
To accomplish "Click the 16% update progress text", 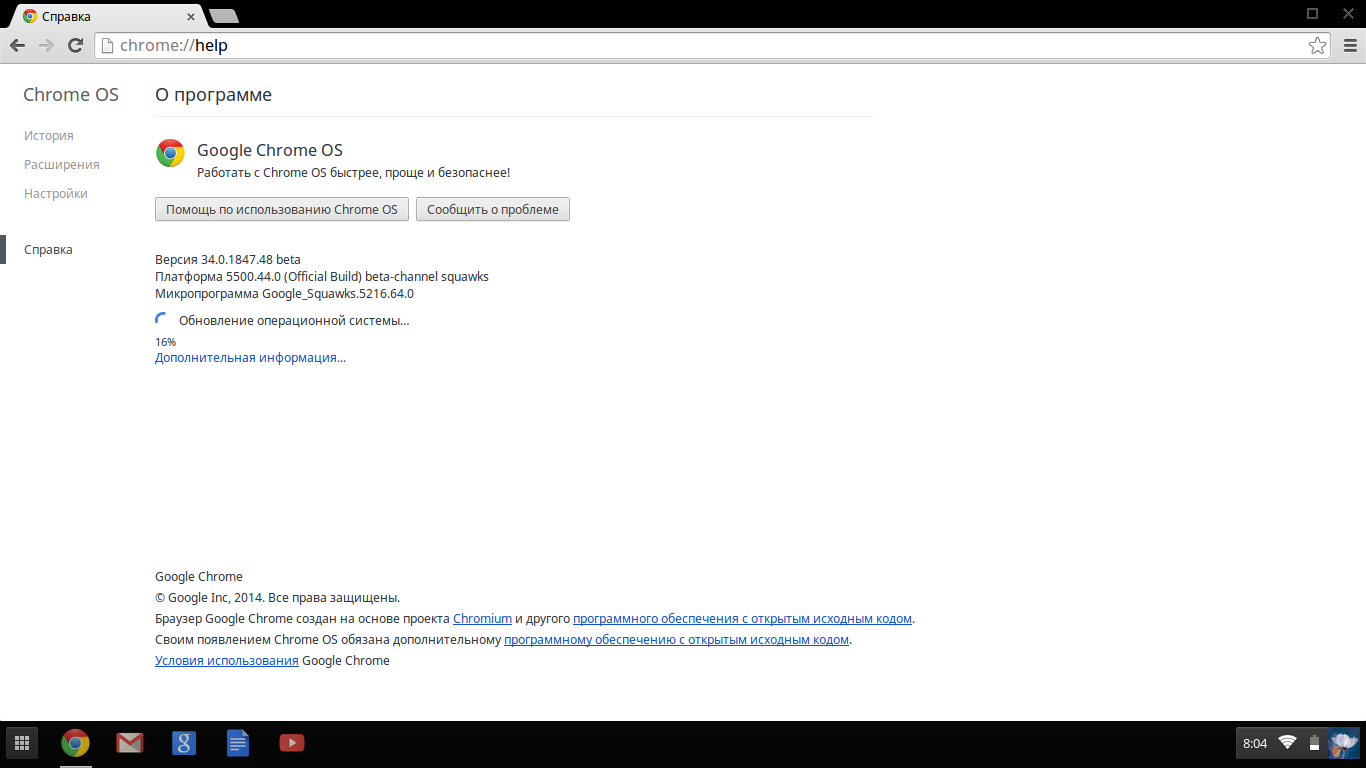I will point(166,342).
